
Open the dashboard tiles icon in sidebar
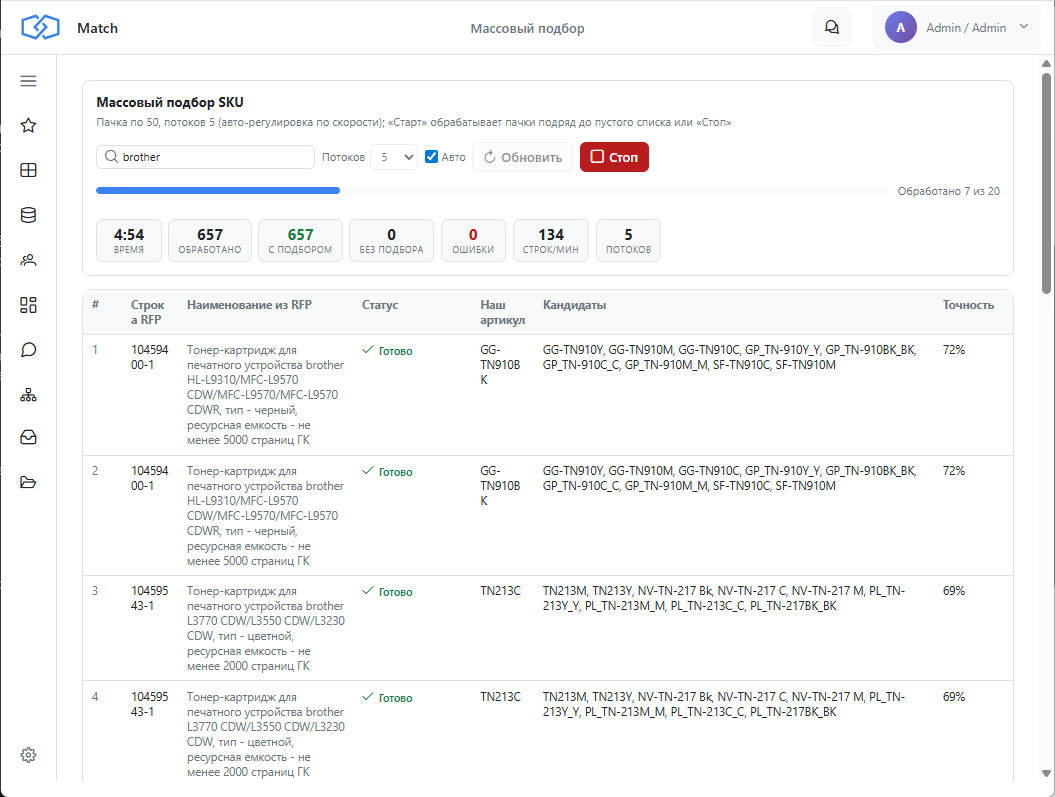pos(28,305)
